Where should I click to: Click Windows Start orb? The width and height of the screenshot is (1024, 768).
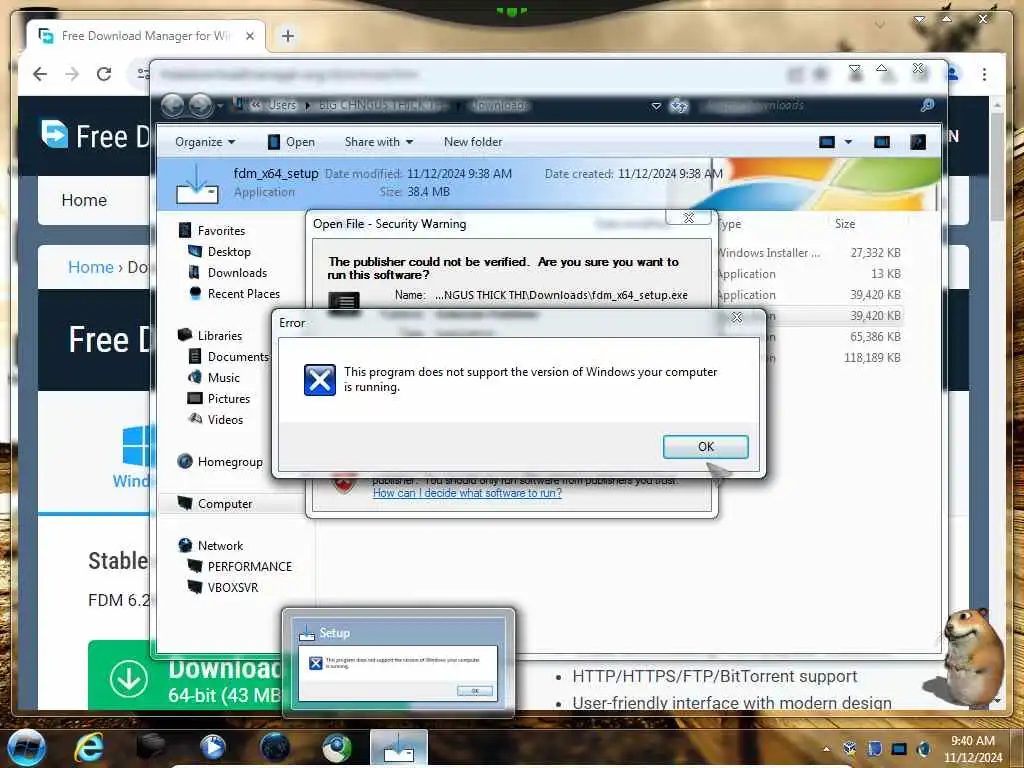(27, 748)
